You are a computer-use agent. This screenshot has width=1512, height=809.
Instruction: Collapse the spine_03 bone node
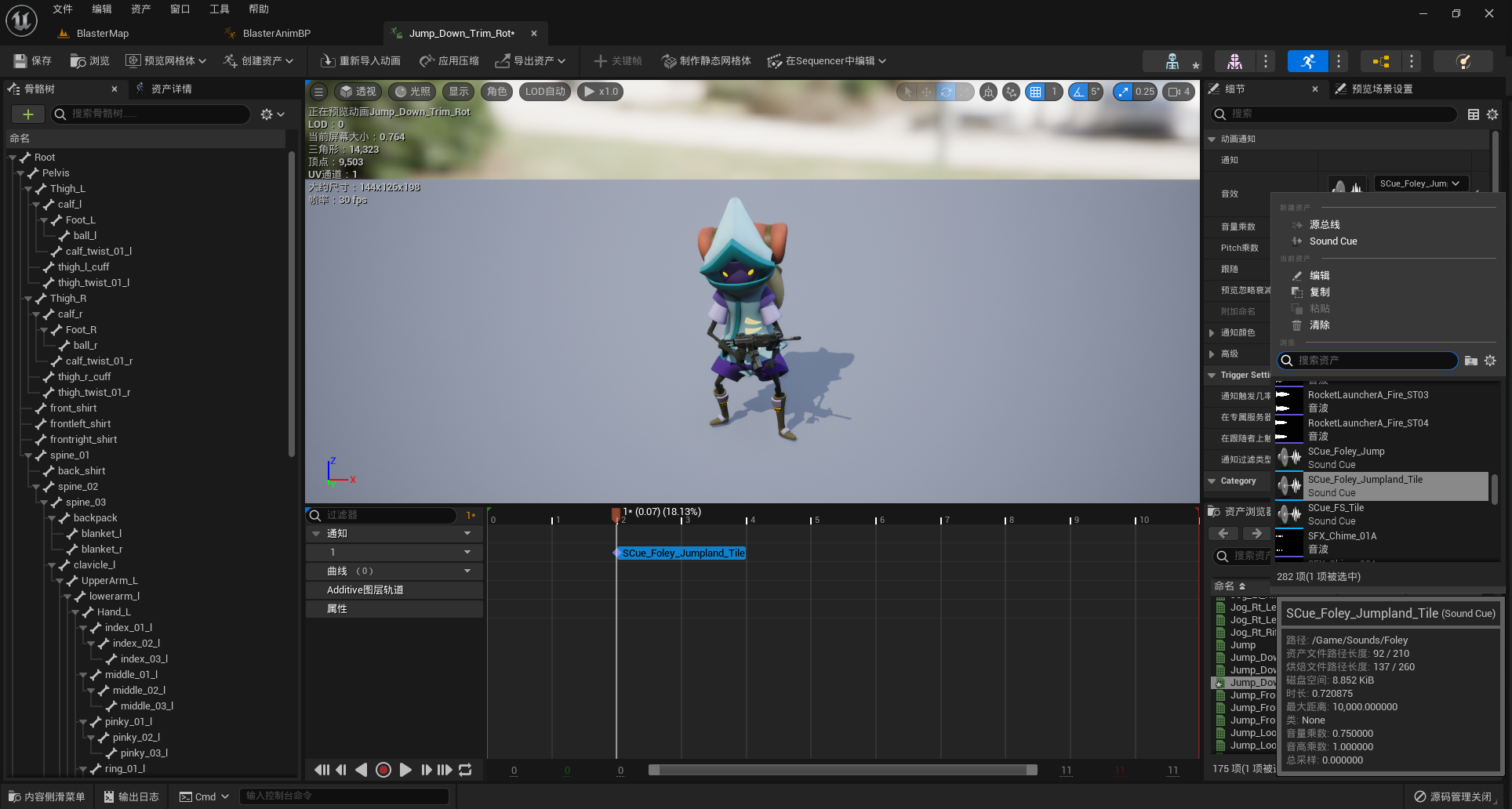point(44,502)
